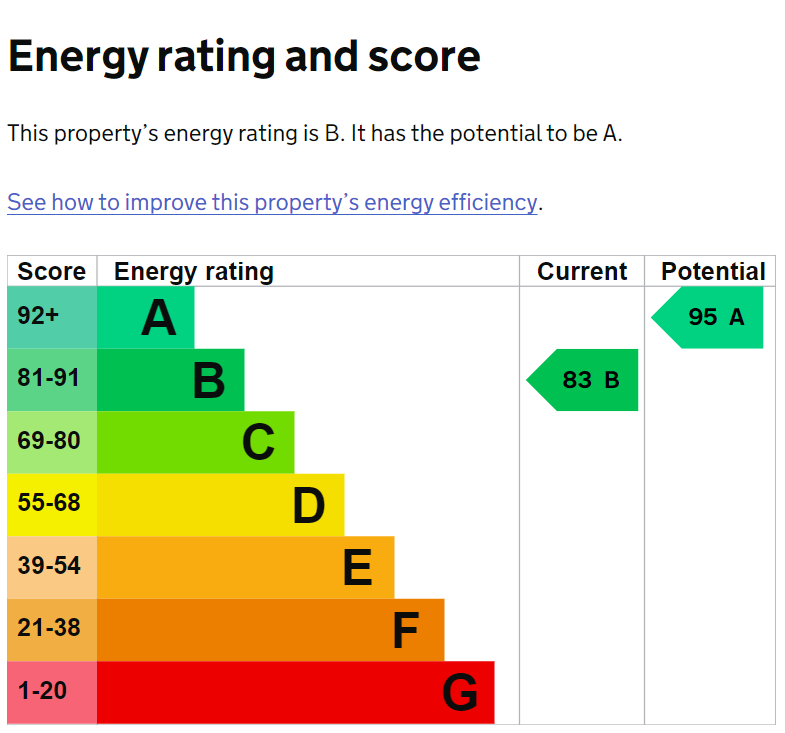This screenshot has height=733, width=785.
Task: Click the Energy rating and score heading
Action: (x=244, y=57)
